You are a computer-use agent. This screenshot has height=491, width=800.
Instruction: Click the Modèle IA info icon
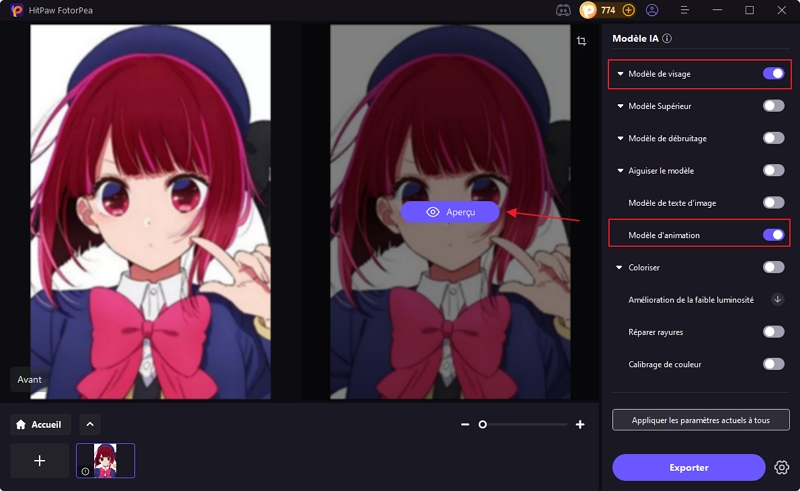pyautogui.click(x=667, y=38)
